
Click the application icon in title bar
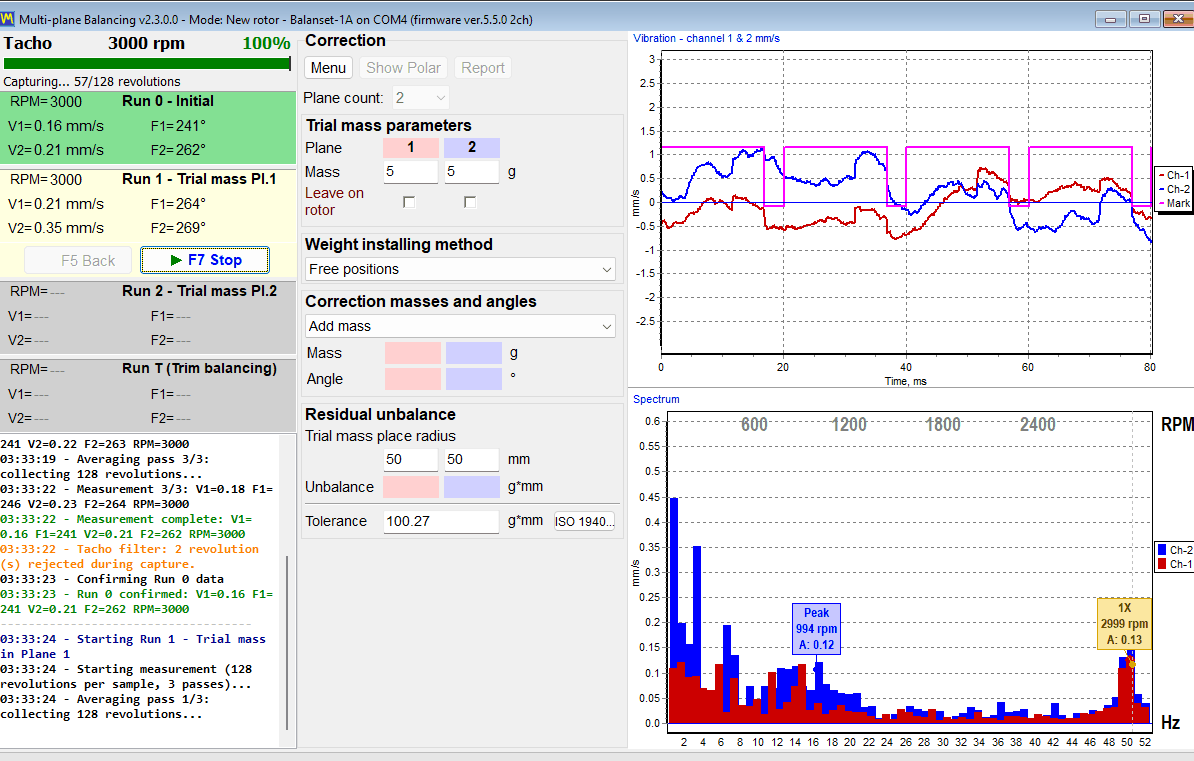[x=8, y=18]
